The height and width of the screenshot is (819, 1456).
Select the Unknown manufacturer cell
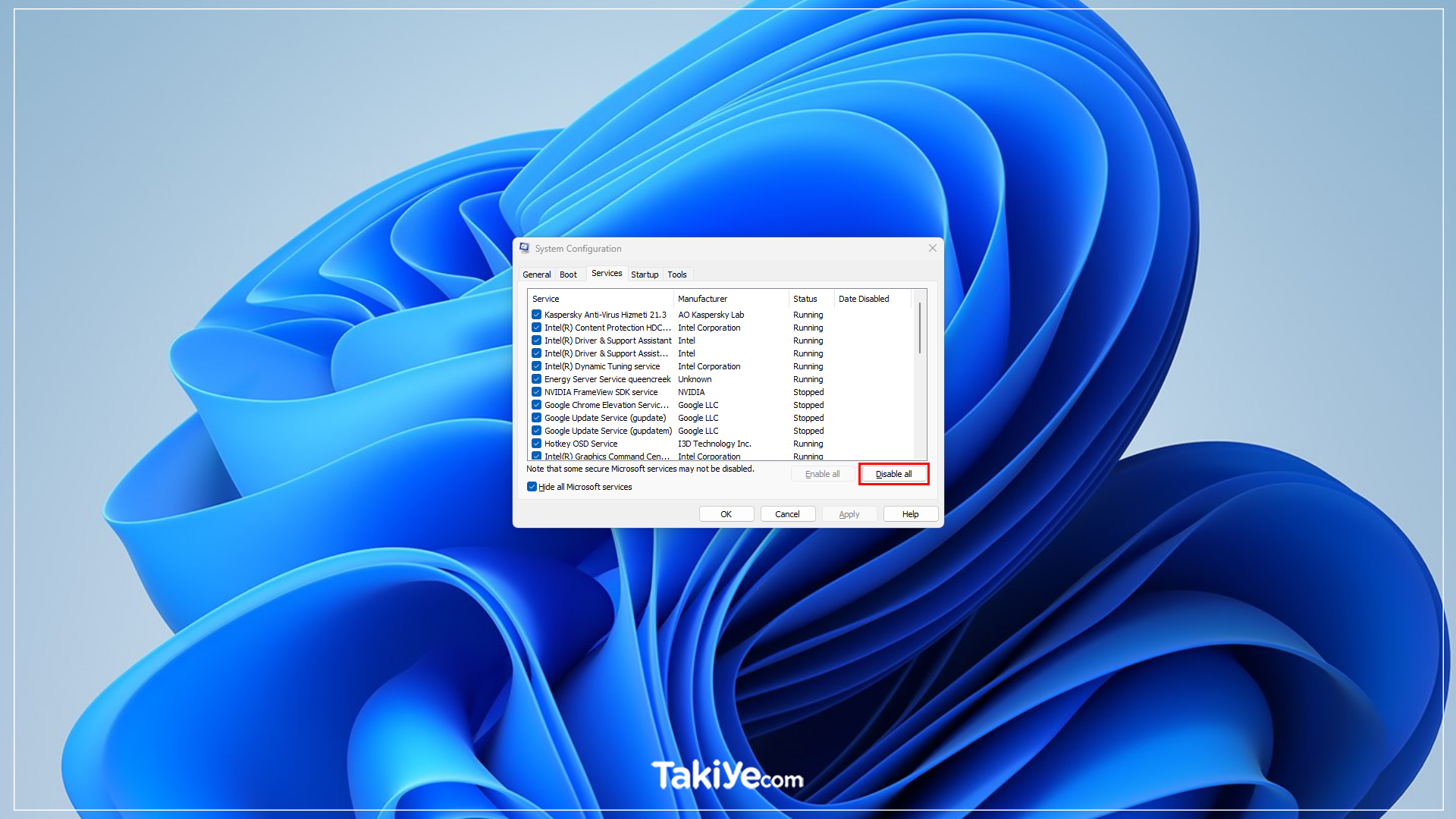tap(695, 379)
